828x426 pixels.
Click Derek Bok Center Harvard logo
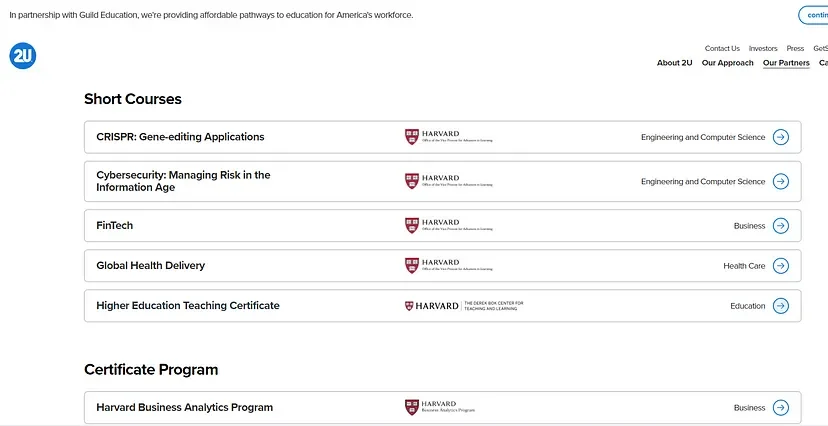pos(464,306)
